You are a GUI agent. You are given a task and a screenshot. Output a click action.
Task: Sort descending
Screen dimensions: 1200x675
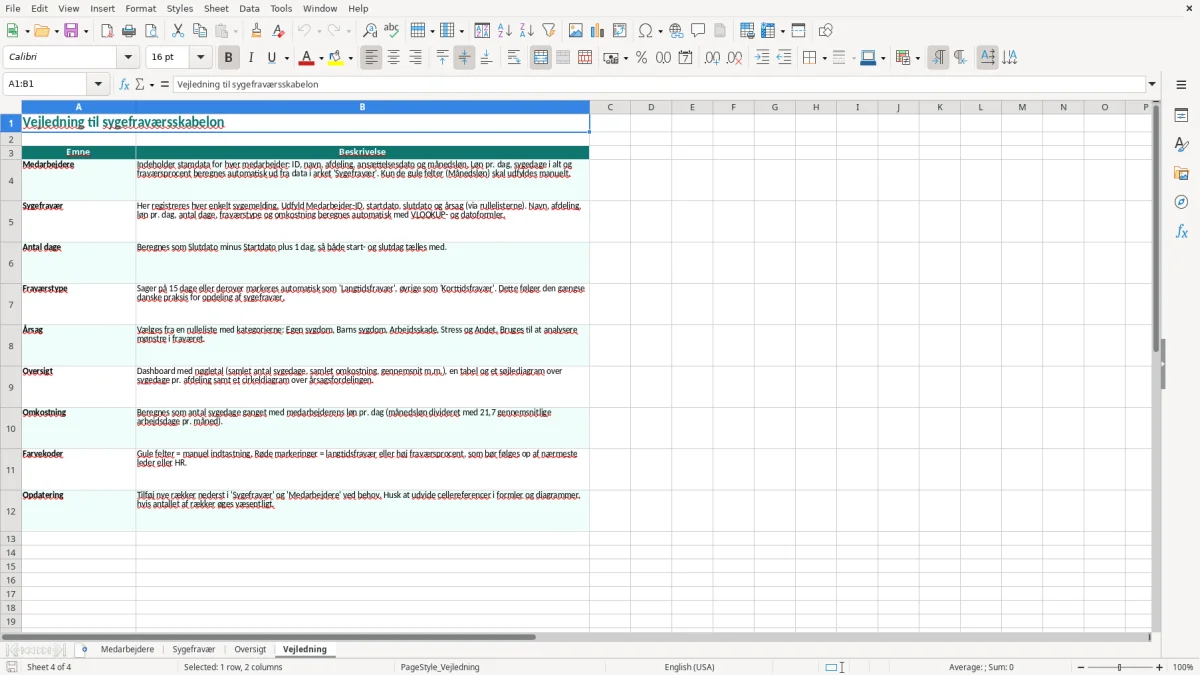pyautogui.click(x=526, y=31)
